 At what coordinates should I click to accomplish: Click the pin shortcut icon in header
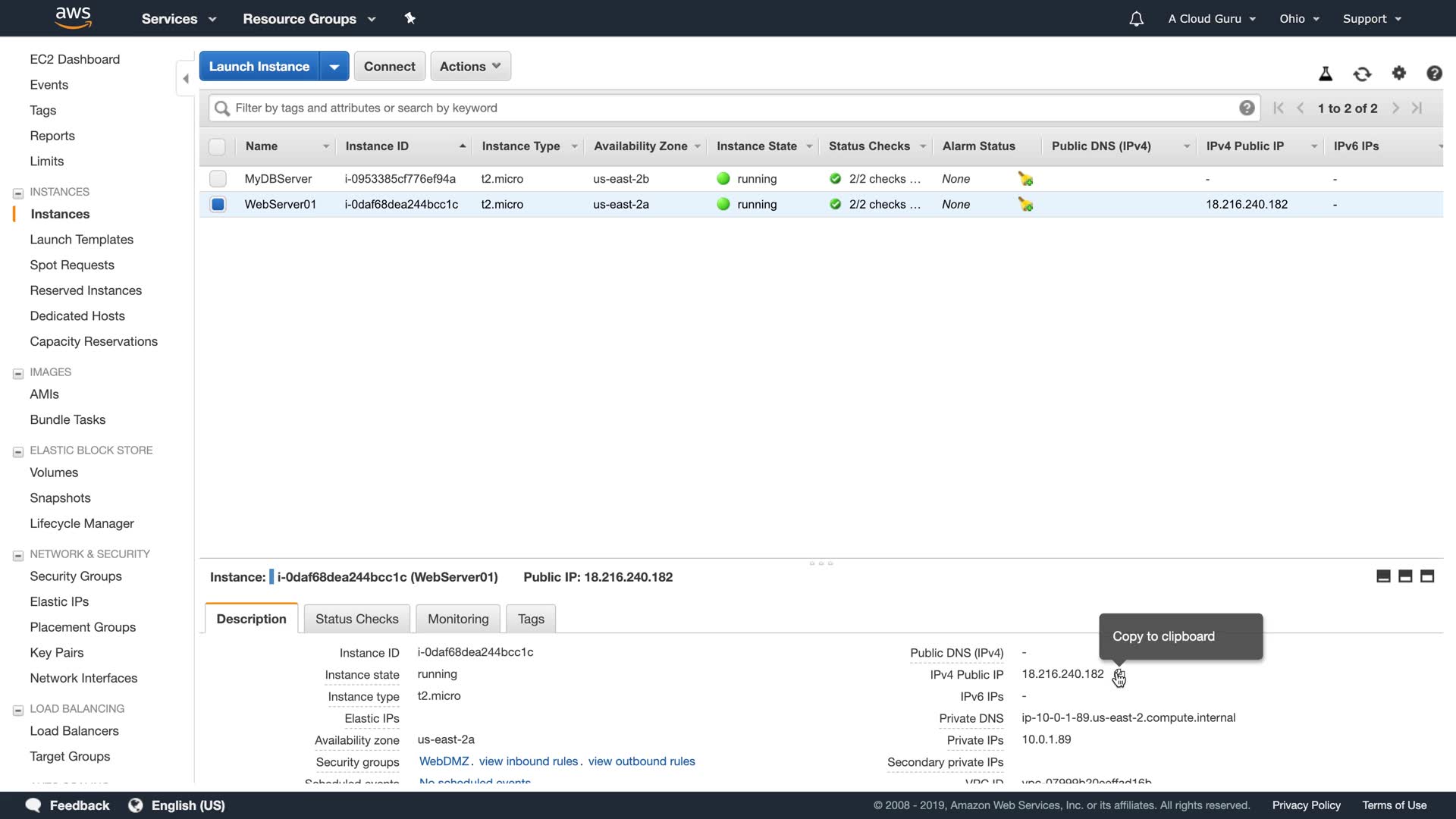(410, 18)
